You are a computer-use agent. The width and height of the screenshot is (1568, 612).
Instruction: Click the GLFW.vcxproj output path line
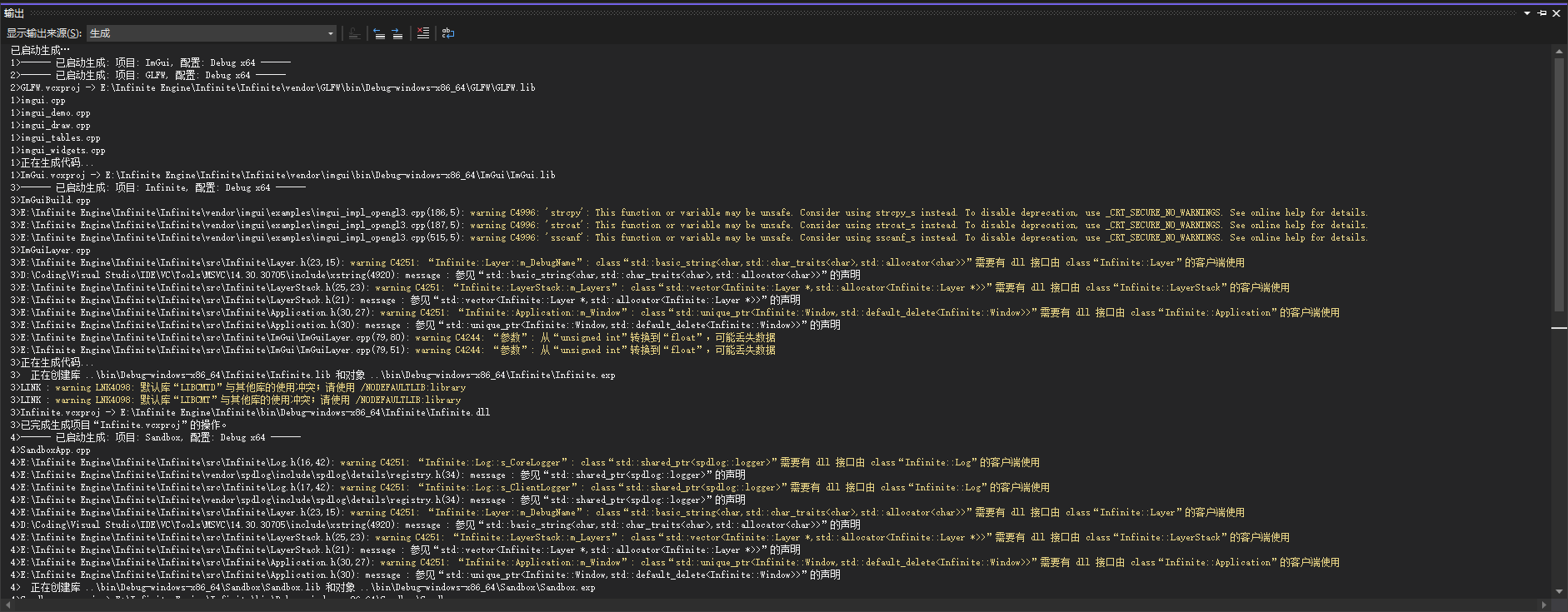point(273,87)
